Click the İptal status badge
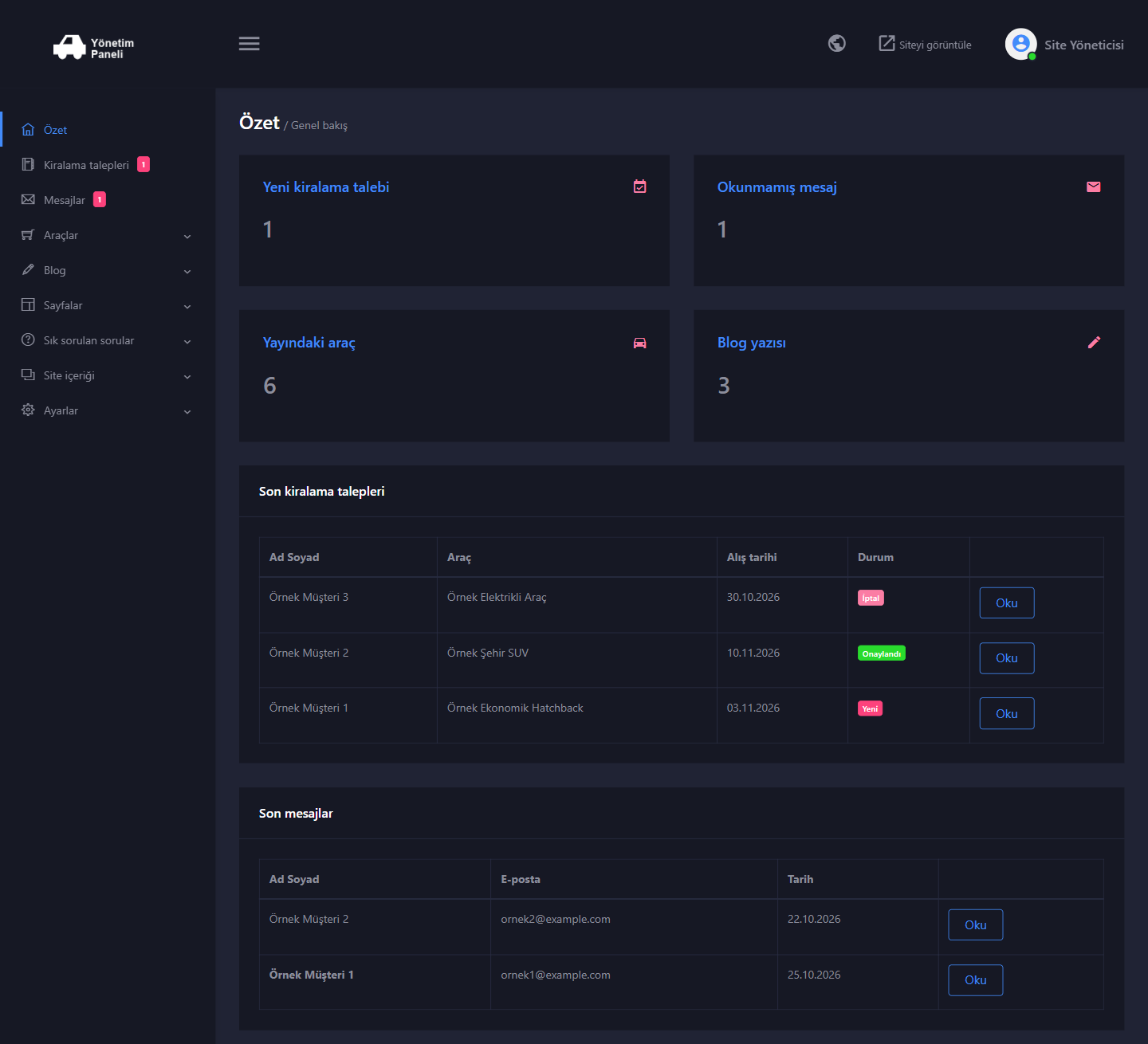 (871, 598)
